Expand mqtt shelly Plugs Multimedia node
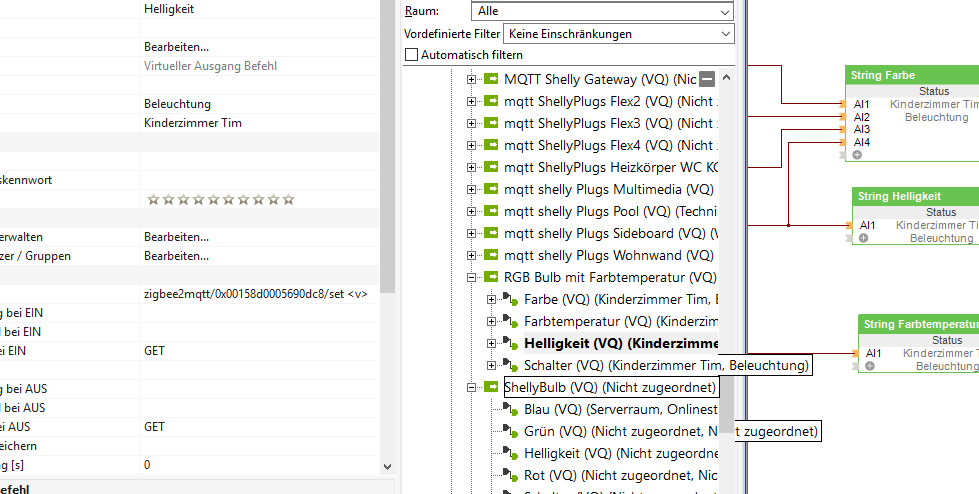Screen dimensions: 979x494 click(x=471, y=189)
